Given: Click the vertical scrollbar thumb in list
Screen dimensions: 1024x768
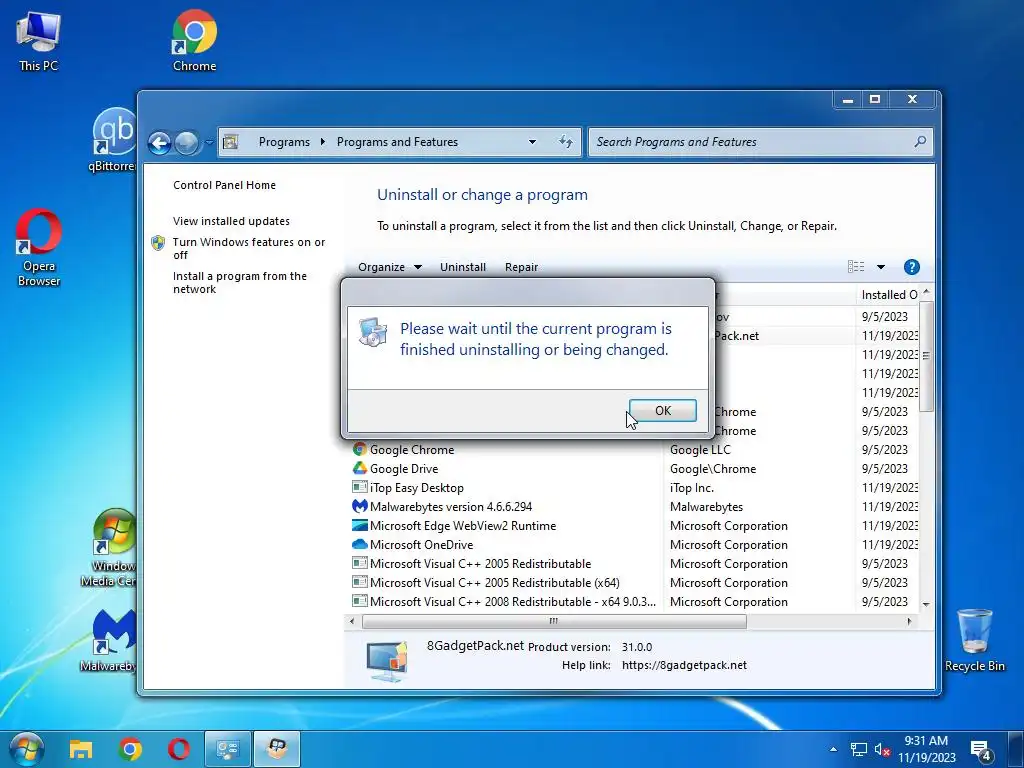Looking at the screenshot, I should [x=925, y=356].
